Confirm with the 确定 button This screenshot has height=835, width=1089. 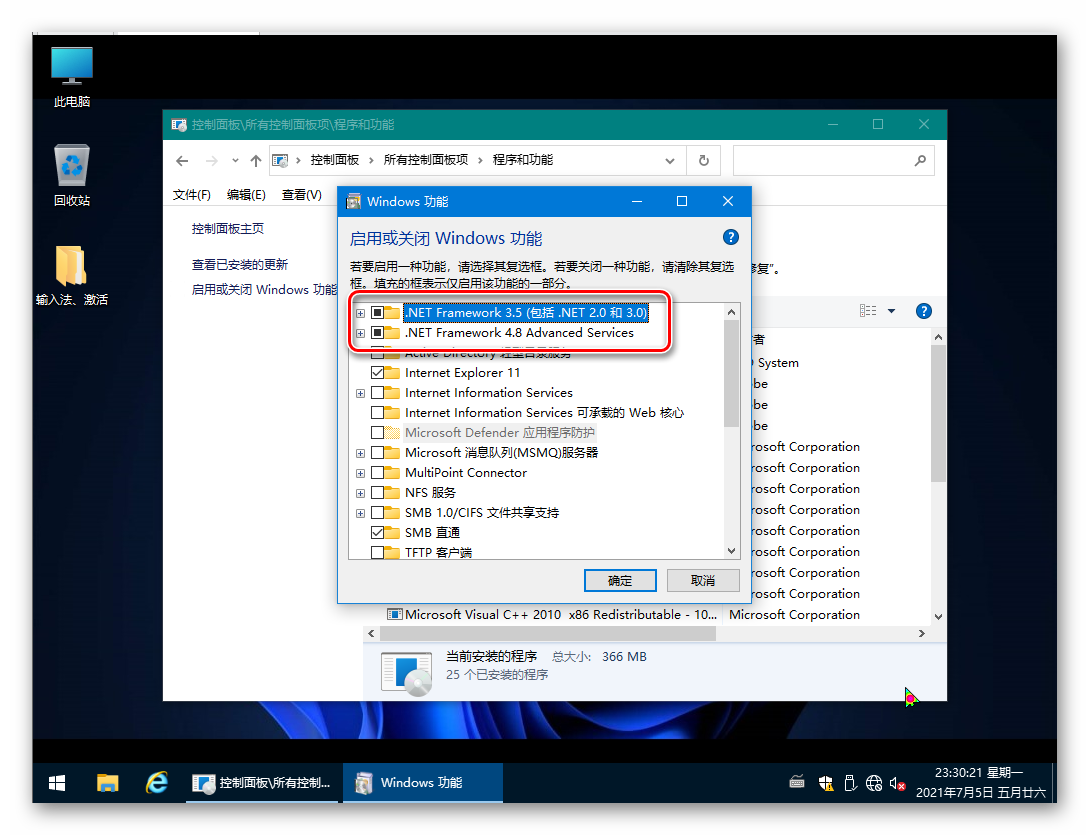tap(620, 581)
